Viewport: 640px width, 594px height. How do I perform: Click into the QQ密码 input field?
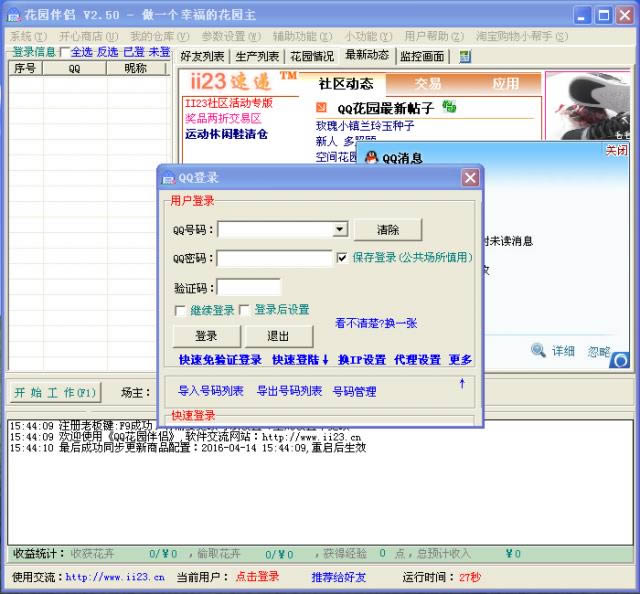point(274,258)
